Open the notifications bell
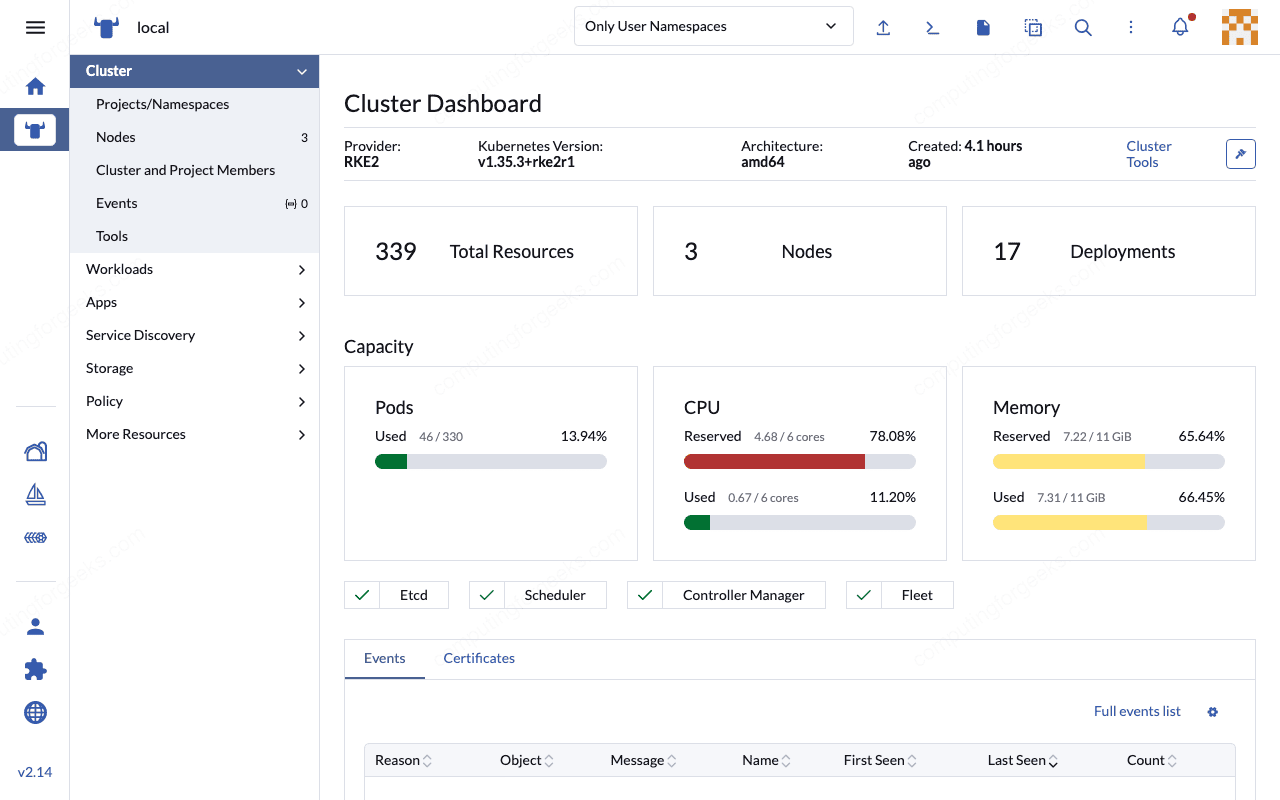 pos(1180,27)
